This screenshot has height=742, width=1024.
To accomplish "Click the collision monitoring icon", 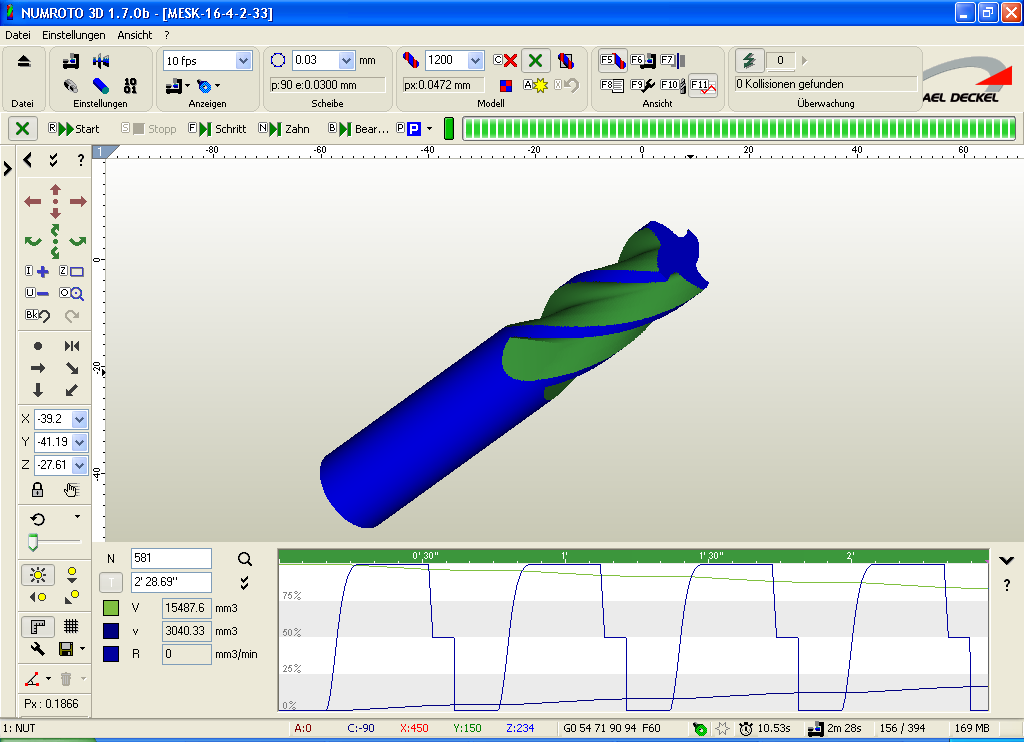I will coord(750,61).
